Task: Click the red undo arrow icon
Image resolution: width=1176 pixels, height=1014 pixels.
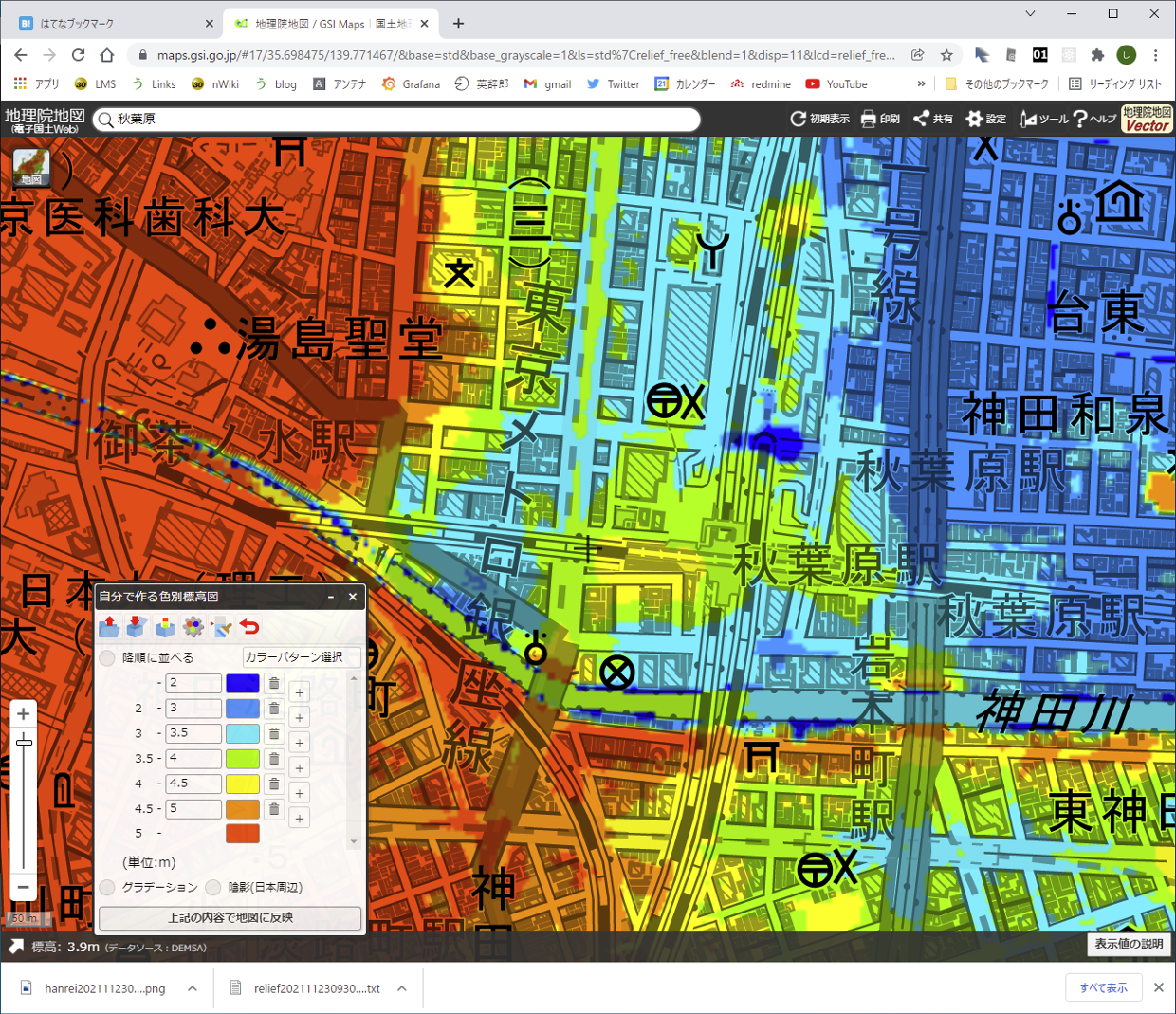Action: tap(249, 627)
